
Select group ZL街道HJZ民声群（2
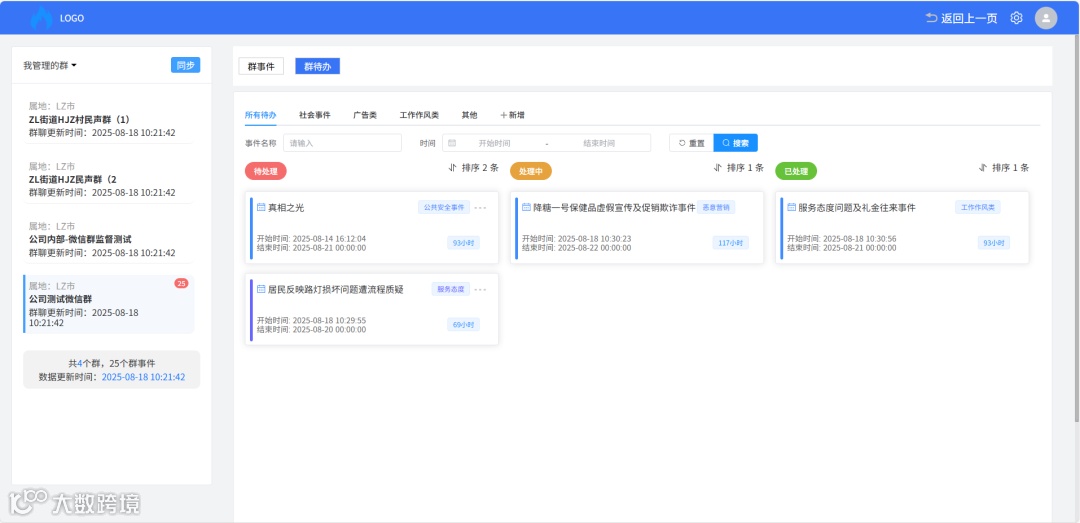tap(110, 179)
